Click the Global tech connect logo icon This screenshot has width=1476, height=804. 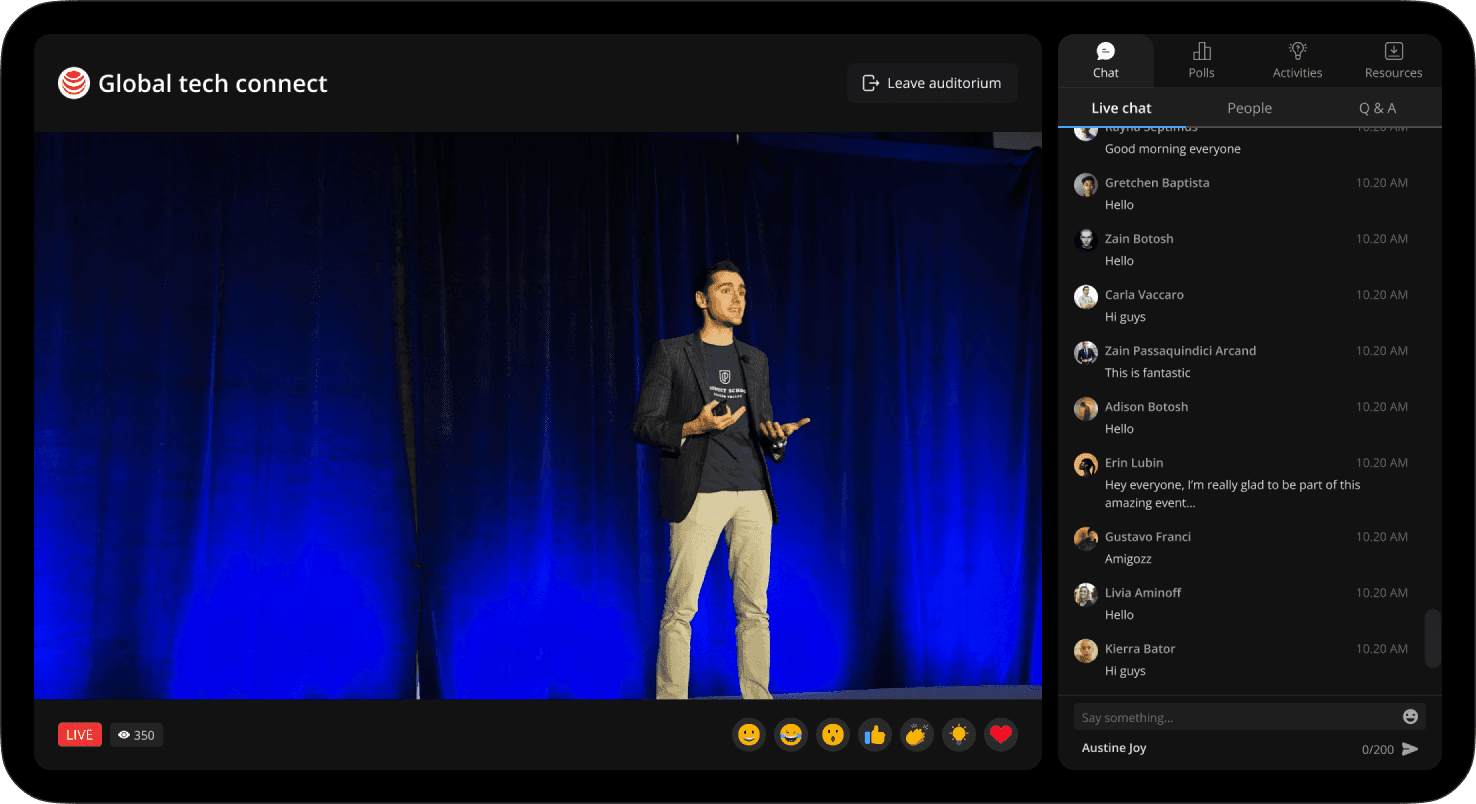74,83
